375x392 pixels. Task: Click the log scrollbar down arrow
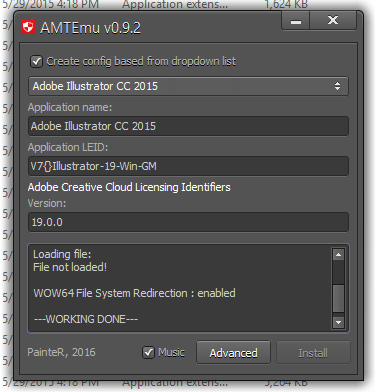pyautogui.click(x=338, y=322)
